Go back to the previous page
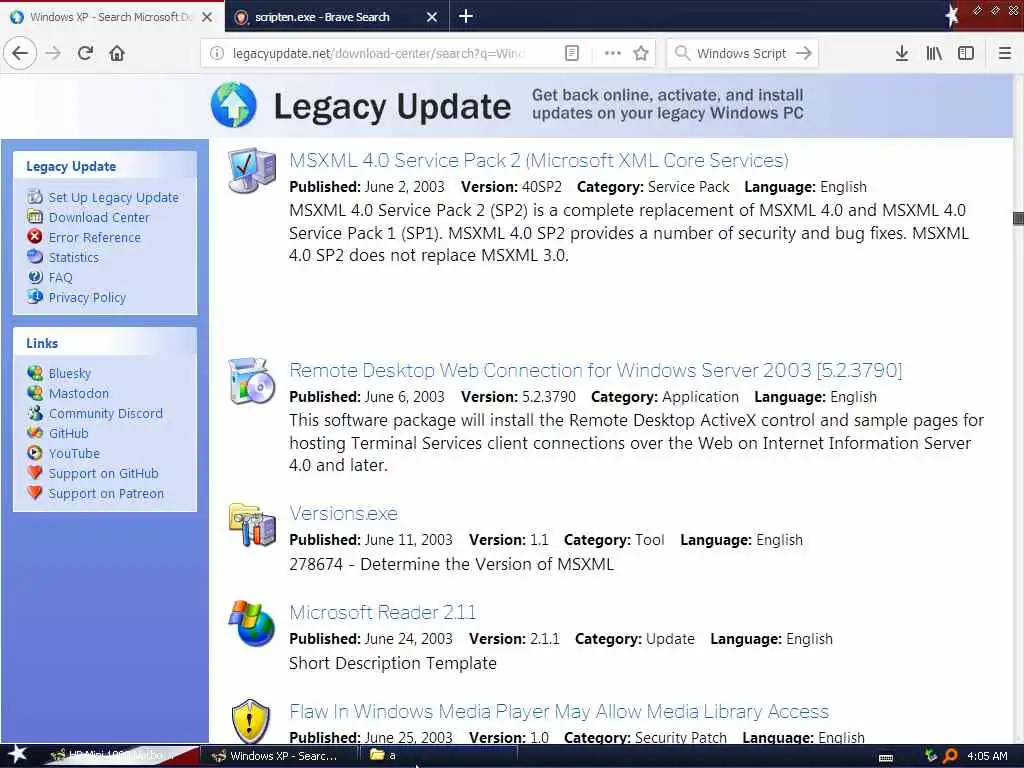Screen dimensions: 1024x768 pos(20,53)
